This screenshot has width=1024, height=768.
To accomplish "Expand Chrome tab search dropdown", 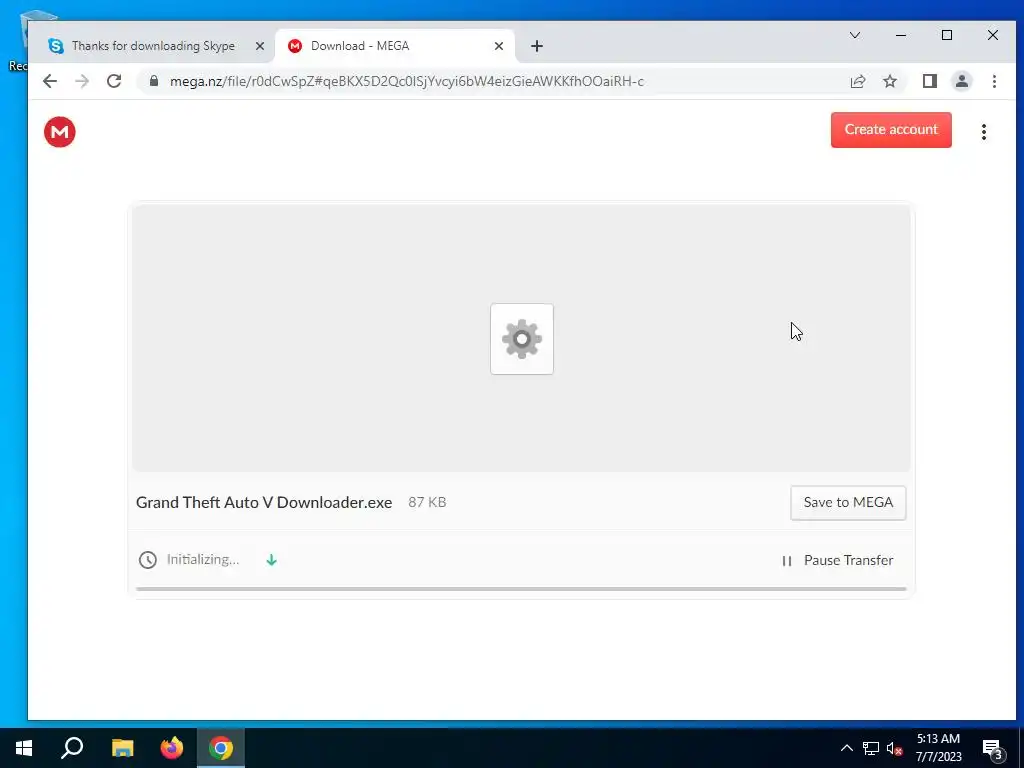I will point(855,35).
